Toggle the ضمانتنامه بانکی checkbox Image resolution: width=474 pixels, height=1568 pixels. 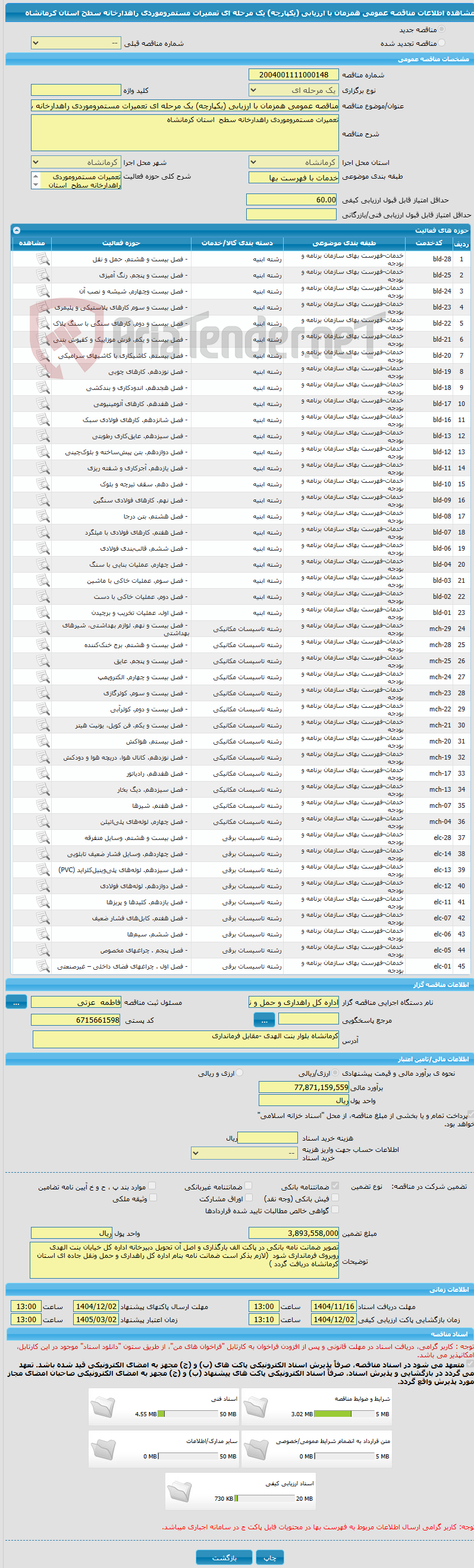(x=335, y=1186)
